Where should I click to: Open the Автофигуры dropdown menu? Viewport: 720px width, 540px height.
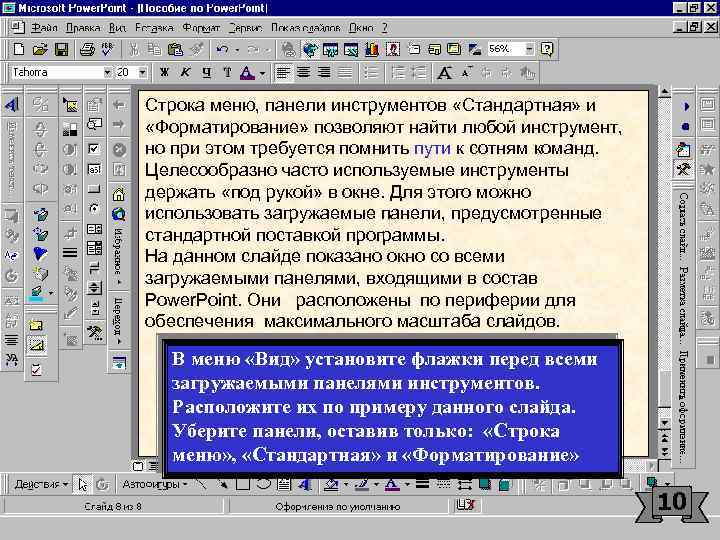(x=155, y=484)
